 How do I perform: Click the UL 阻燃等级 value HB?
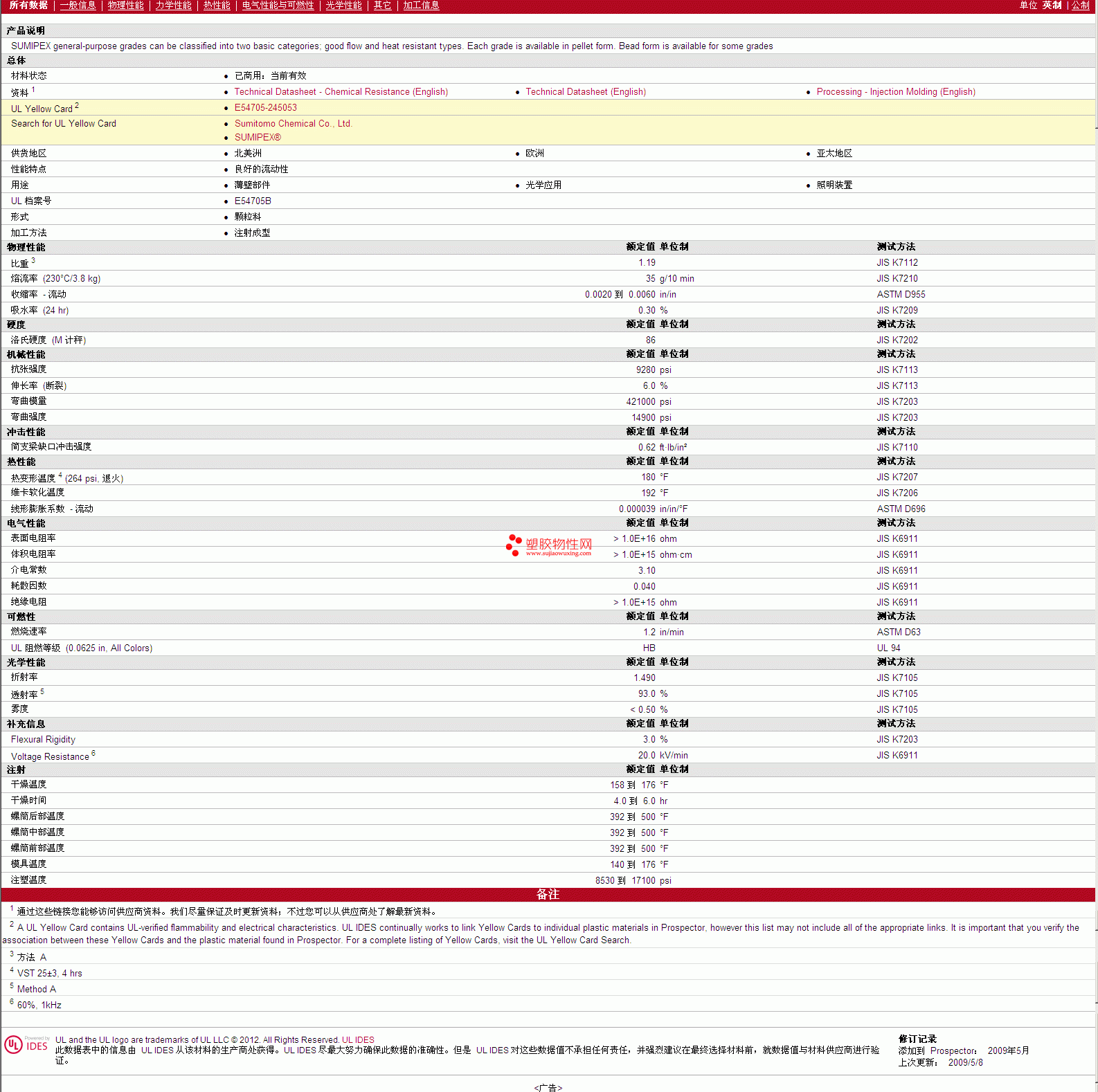point(649,648)
